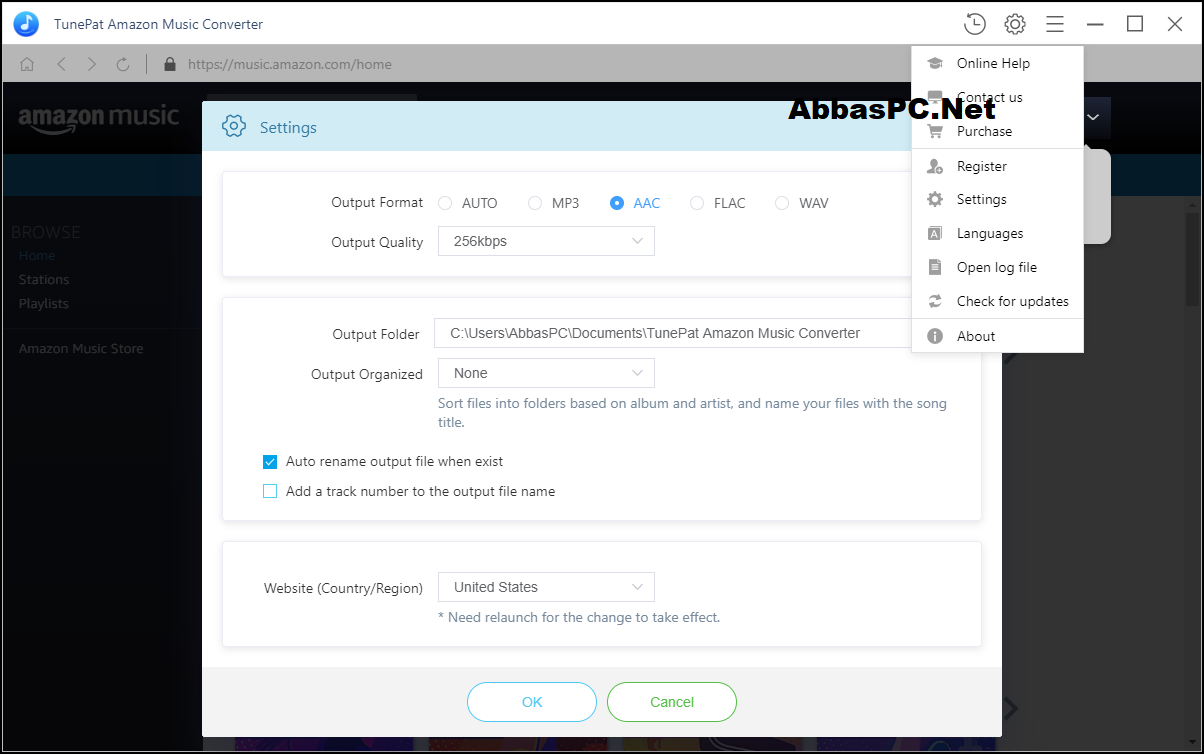Open the hamburger menu icon

point(1054,24)
